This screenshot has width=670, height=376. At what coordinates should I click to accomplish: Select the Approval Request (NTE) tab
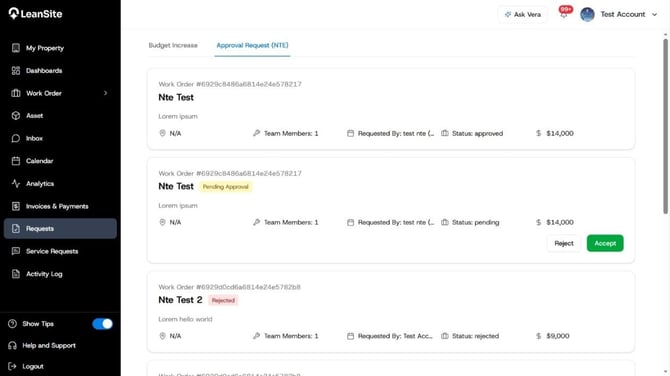point(252,45)
